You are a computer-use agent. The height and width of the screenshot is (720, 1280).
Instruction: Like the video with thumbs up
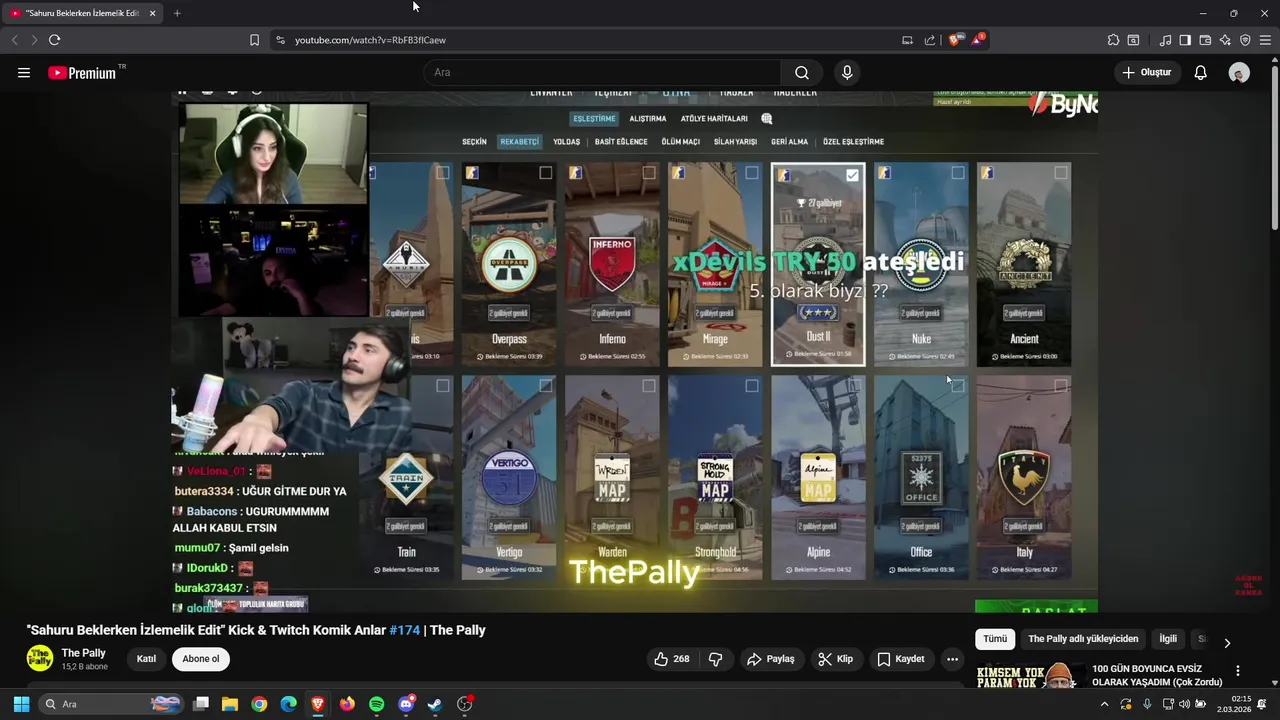tap(672, 659)
